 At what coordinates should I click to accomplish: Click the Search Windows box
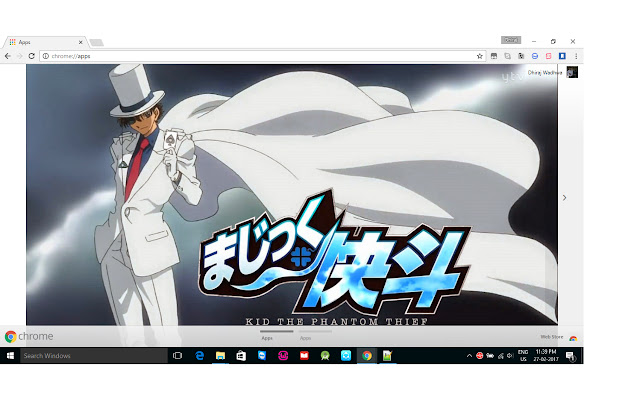(x=94, y=356)
